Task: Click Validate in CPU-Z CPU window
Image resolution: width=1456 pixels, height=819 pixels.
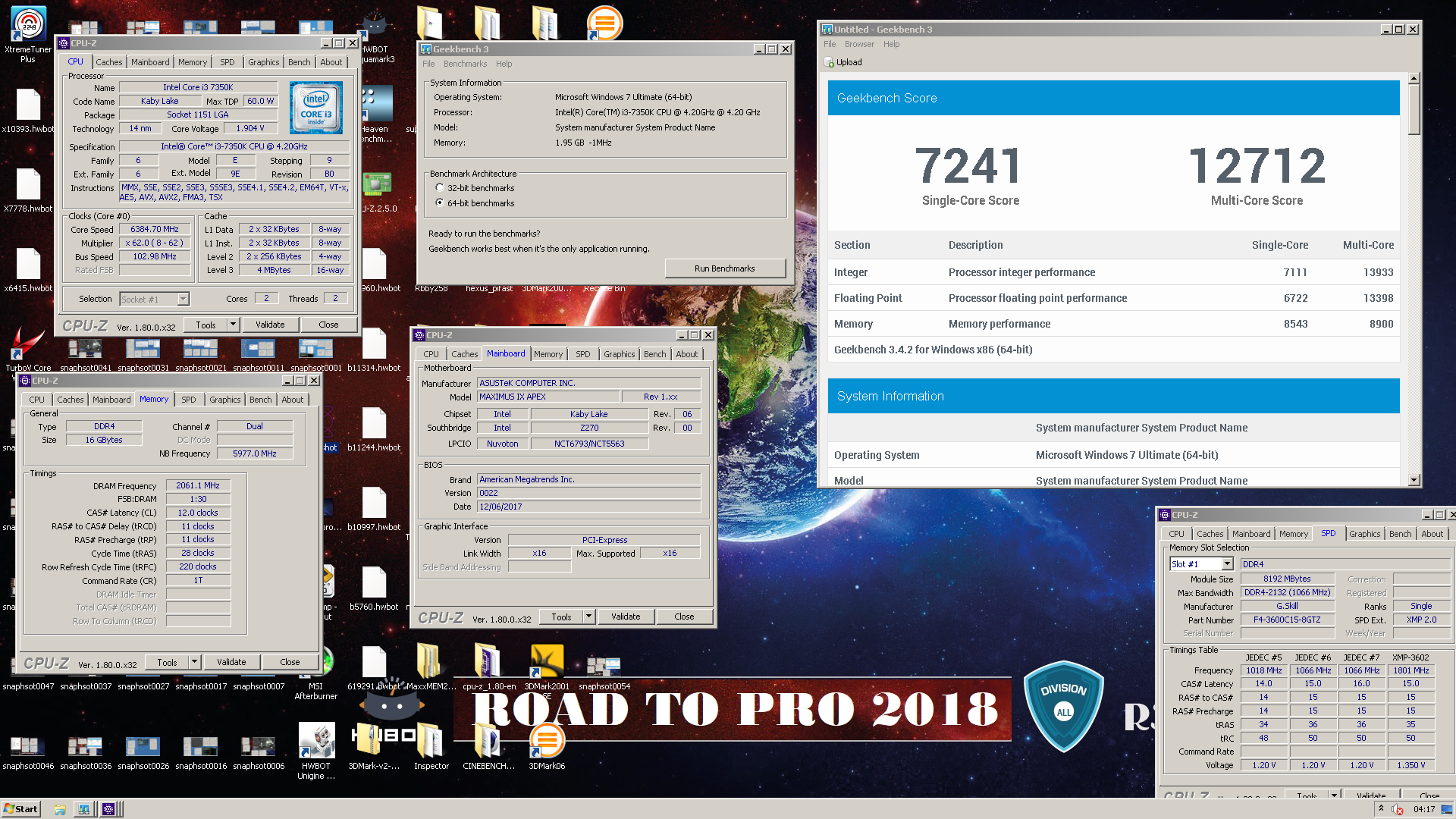Action: coord(270,325)
